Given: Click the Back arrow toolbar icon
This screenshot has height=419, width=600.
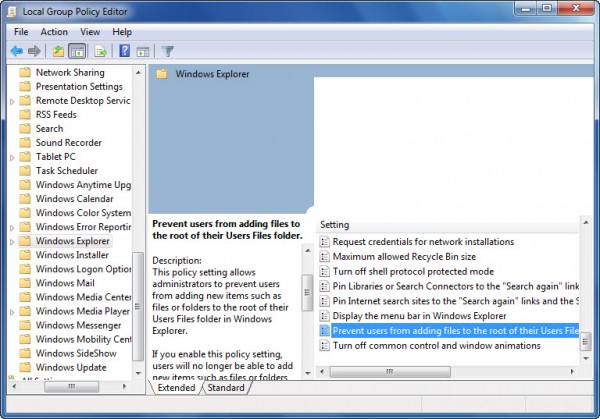Looking at the screenshot, I should point(16,51).
